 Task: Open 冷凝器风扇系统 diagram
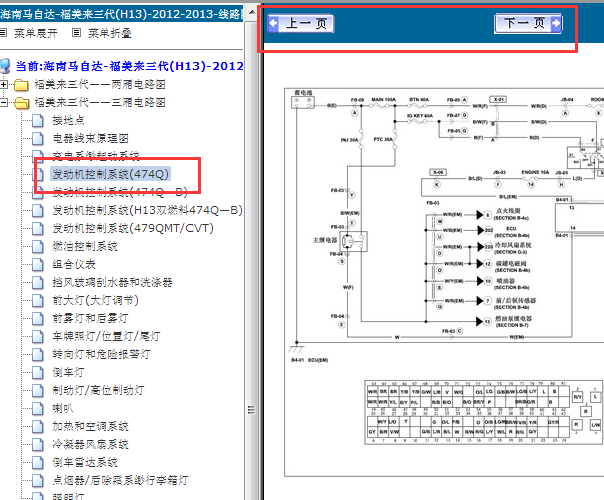(x=91, y=444)
